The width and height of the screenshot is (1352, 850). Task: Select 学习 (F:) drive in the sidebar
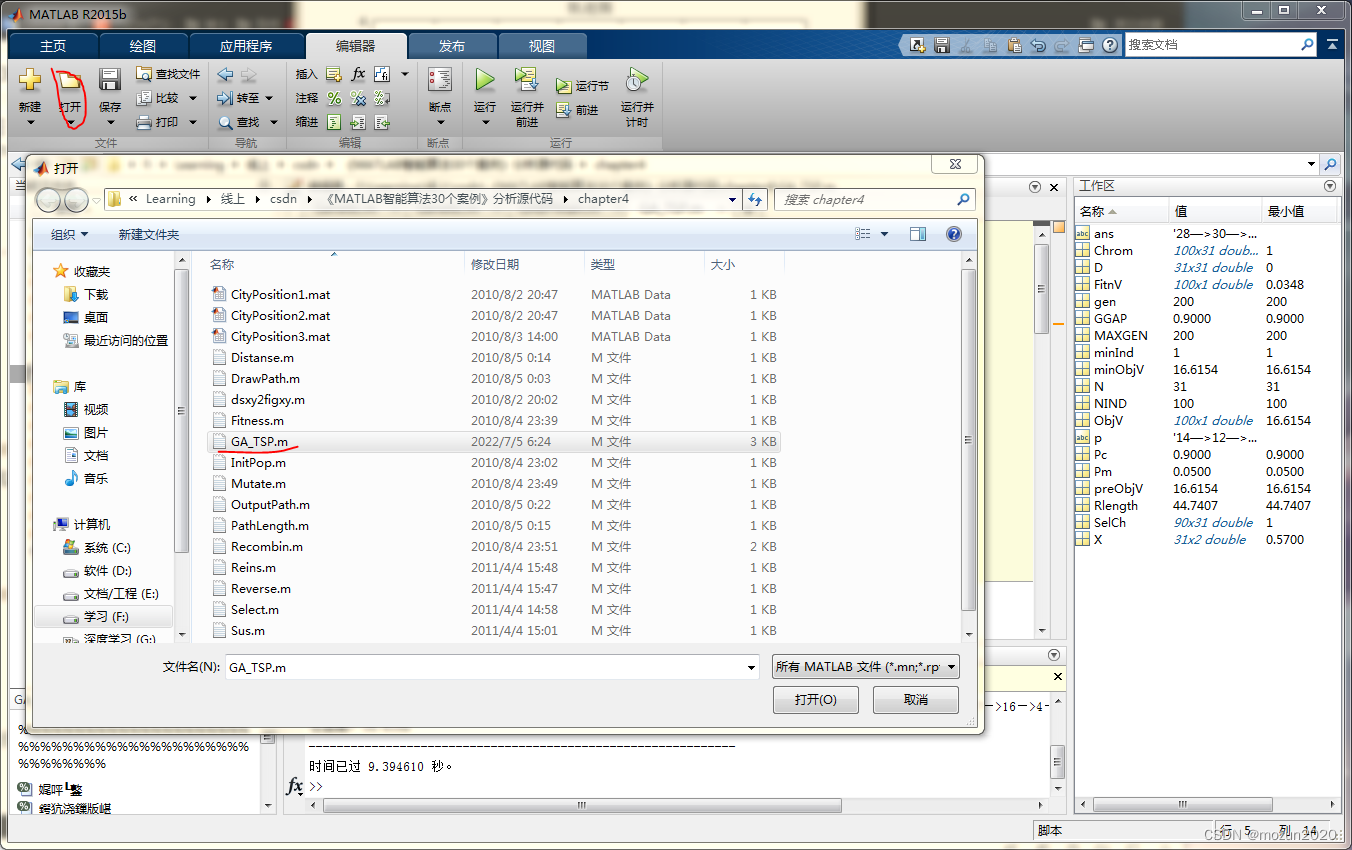(103, 617)
